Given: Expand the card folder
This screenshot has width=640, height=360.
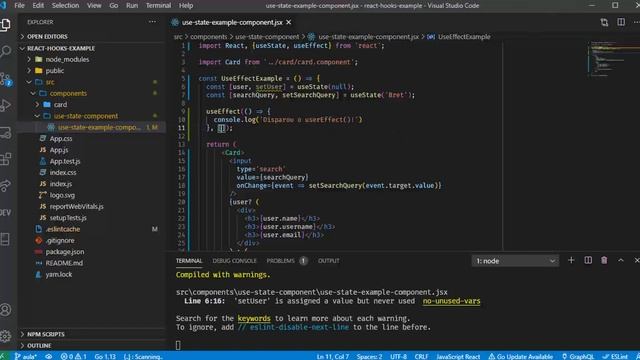Looking at the screenshot, I should (x=60, y=104).
